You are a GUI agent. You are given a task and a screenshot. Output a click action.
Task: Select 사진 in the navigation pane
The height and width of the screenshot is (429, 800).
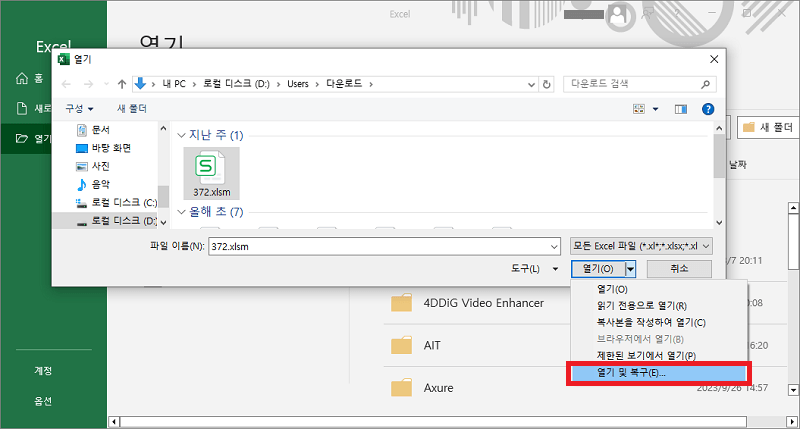pyautogui.click(x=93, y=166)
